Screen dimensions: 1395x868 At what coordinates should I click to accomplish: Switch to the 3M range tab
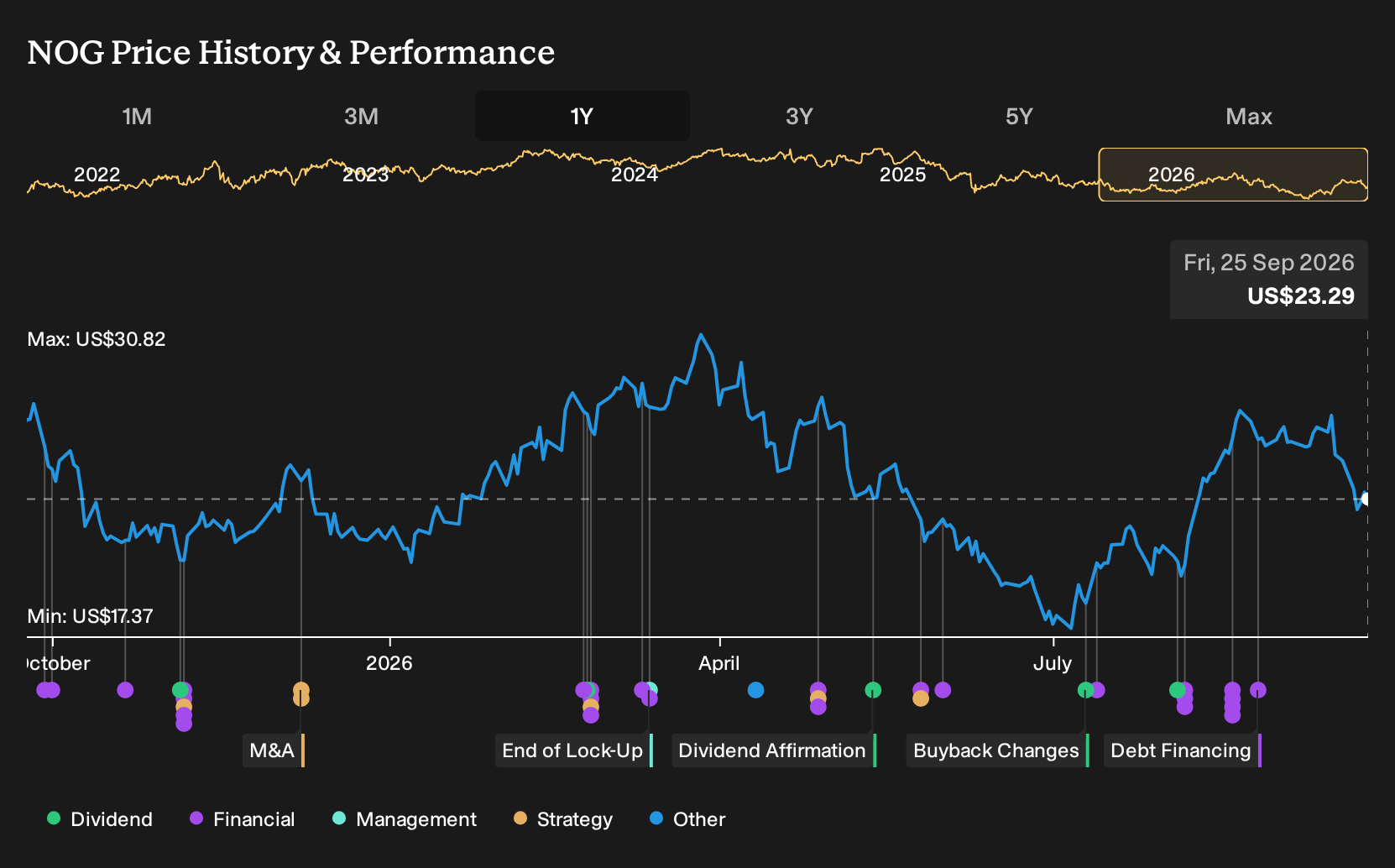point(361,116)
